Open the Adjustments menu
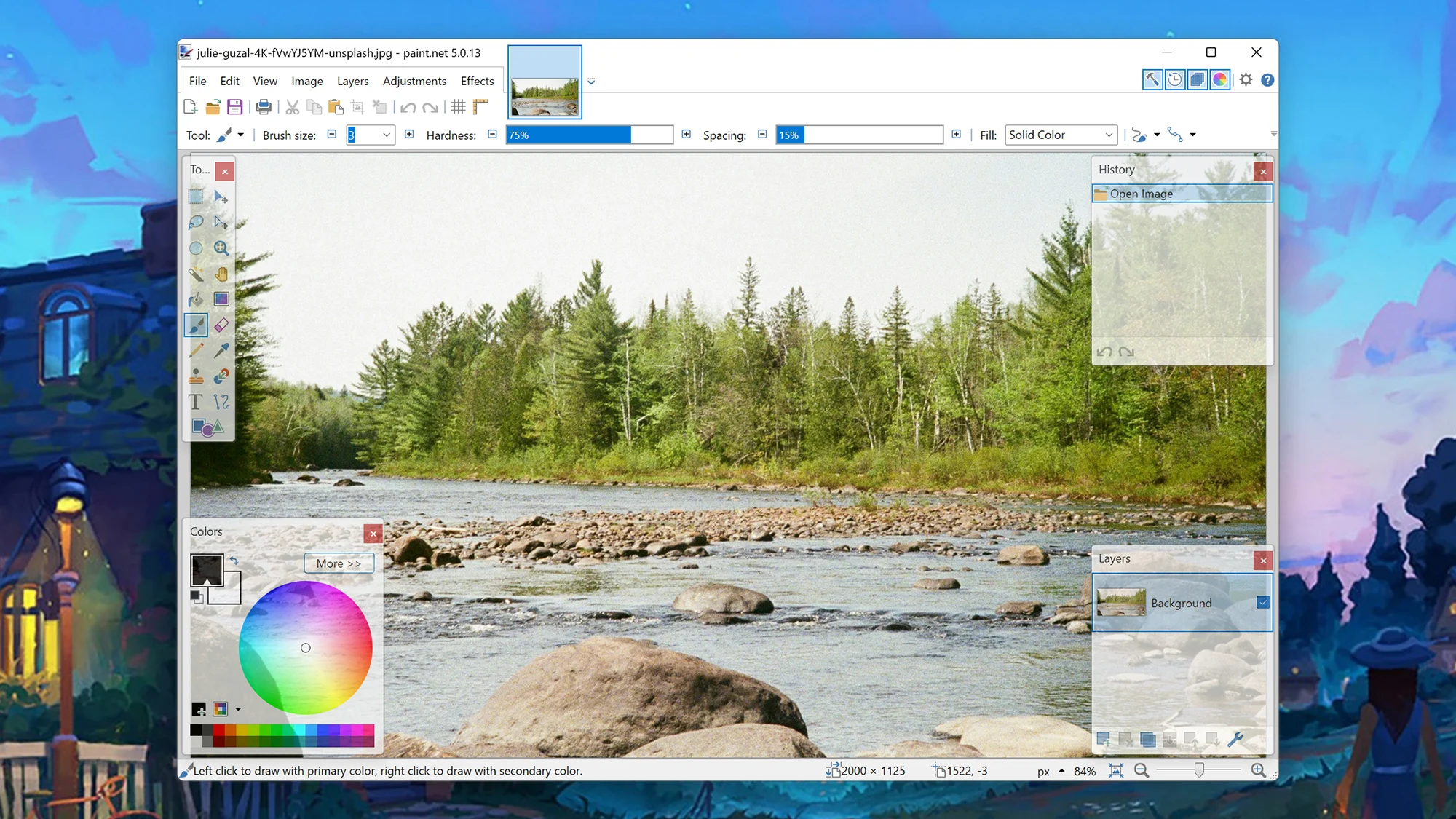 414,81
